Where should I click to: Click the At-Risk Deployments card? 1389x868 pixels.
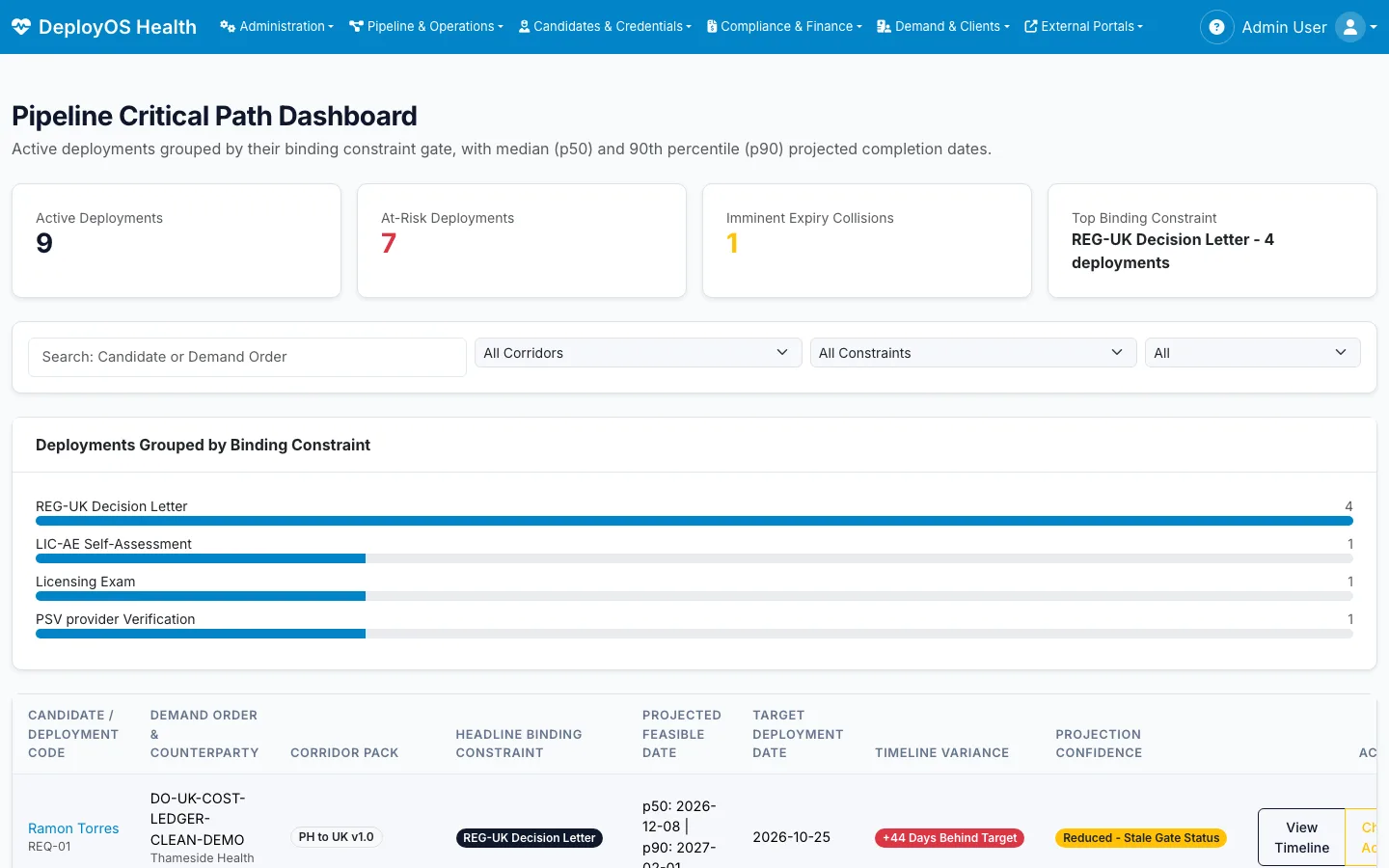click(522, 241)
